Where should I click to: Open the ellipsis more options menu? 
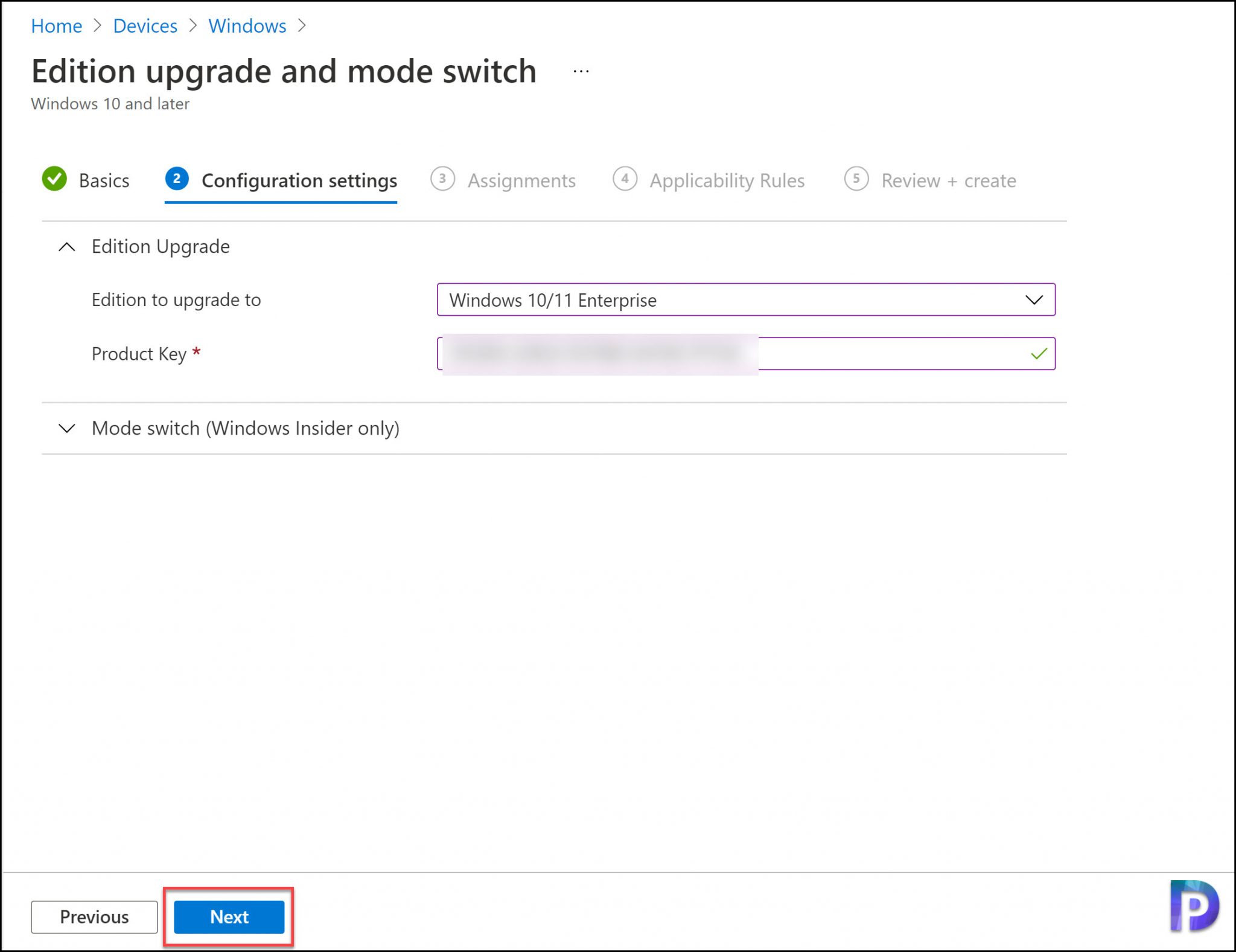pyautogui.click(x=581, y=72)
